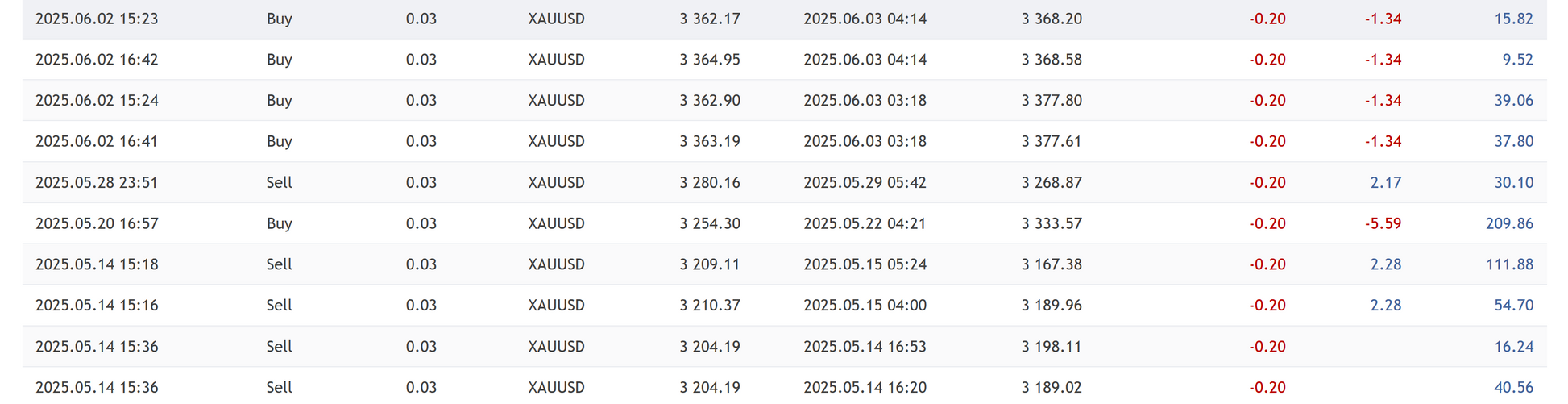Click the 2025.05.20 16:57 open time
The height and width of the screenshot is (404, 1568).
pos(97,223)
